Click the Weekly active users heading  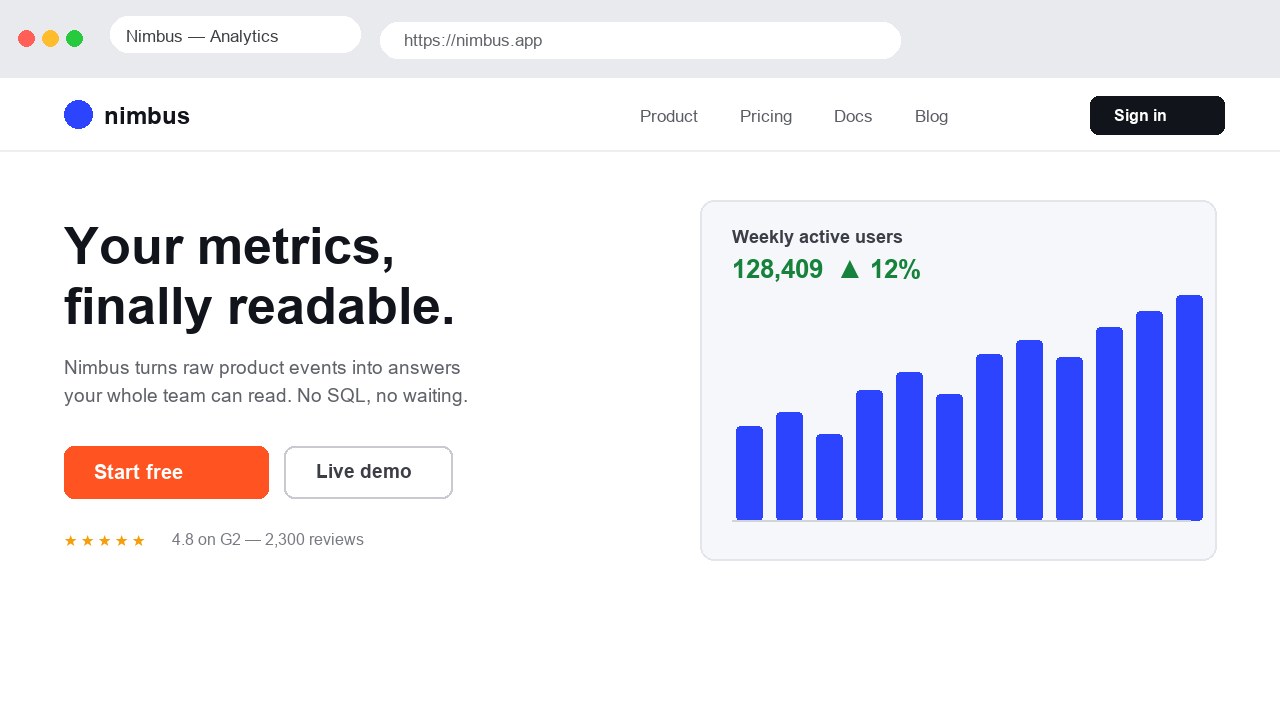[x=817, y=237]
